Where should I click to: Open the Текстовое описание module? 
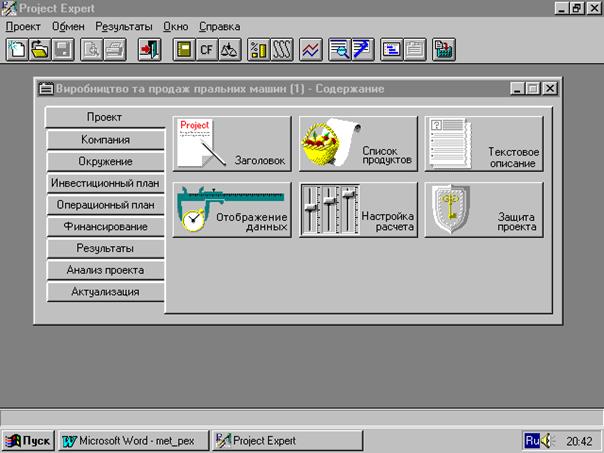point(484,144)
